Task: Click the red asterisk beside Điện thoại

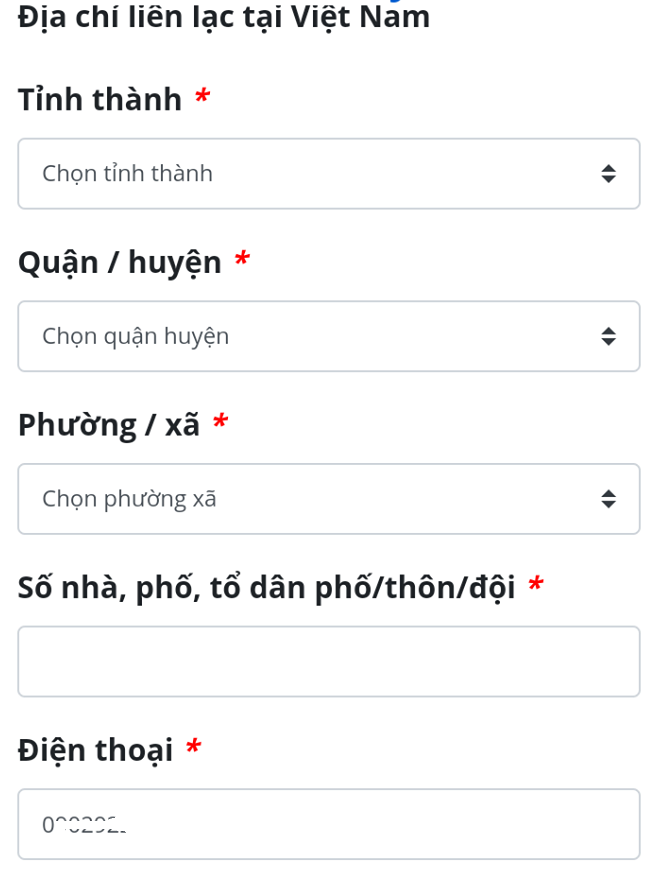Action: (x=193, y=746)
